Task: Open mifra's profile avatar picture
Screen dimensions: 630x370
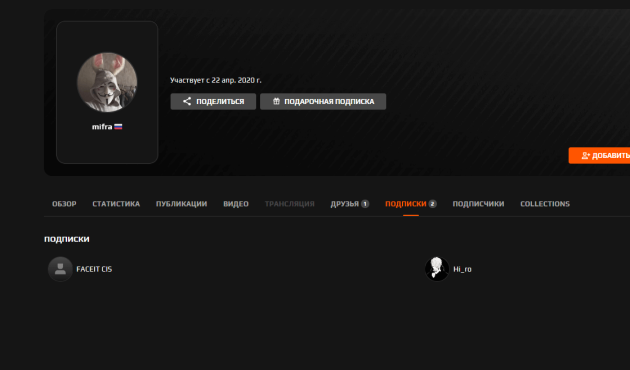Action: (x=107, y=82)
